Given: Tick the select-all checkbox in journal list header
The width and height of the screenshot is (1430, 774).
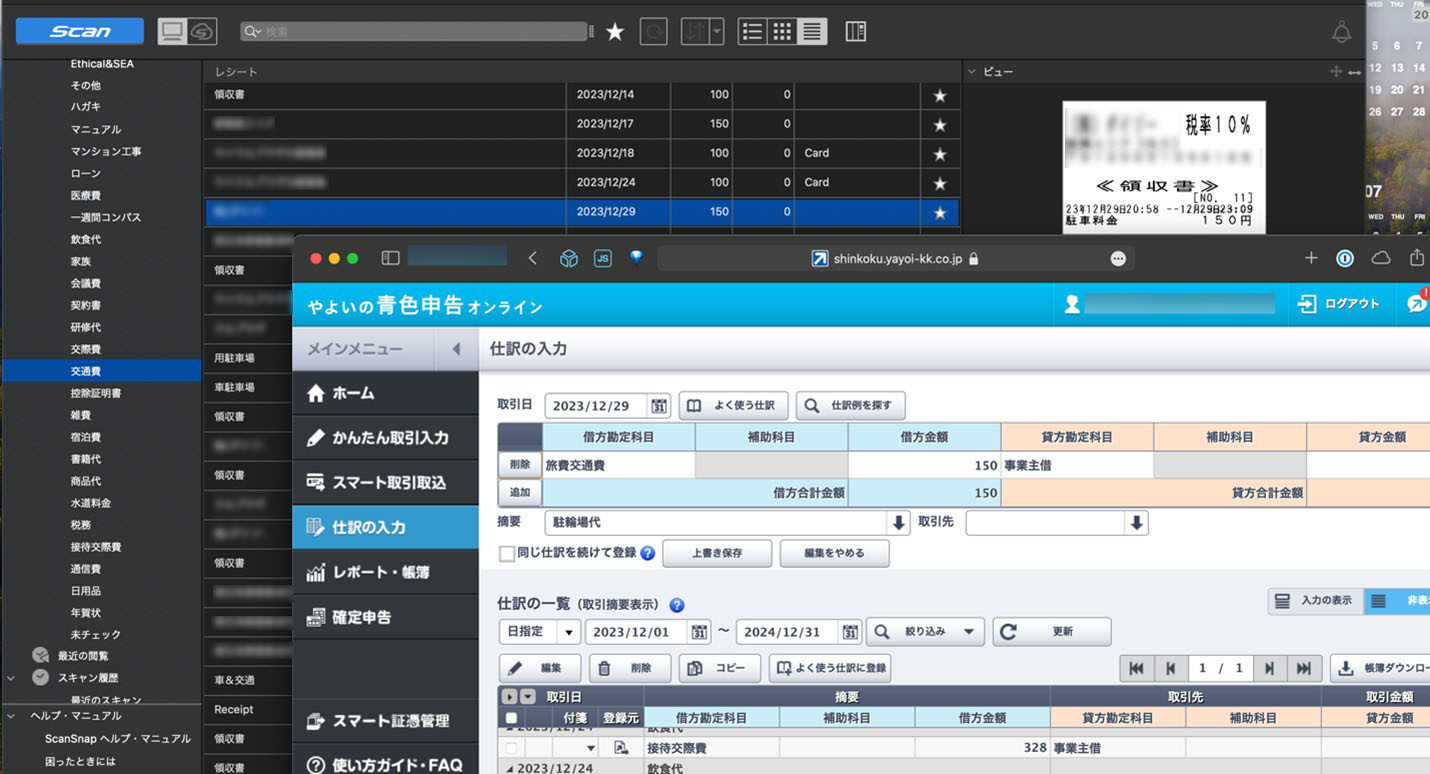Looking at the screenshot, I should (x=512, y=718).
